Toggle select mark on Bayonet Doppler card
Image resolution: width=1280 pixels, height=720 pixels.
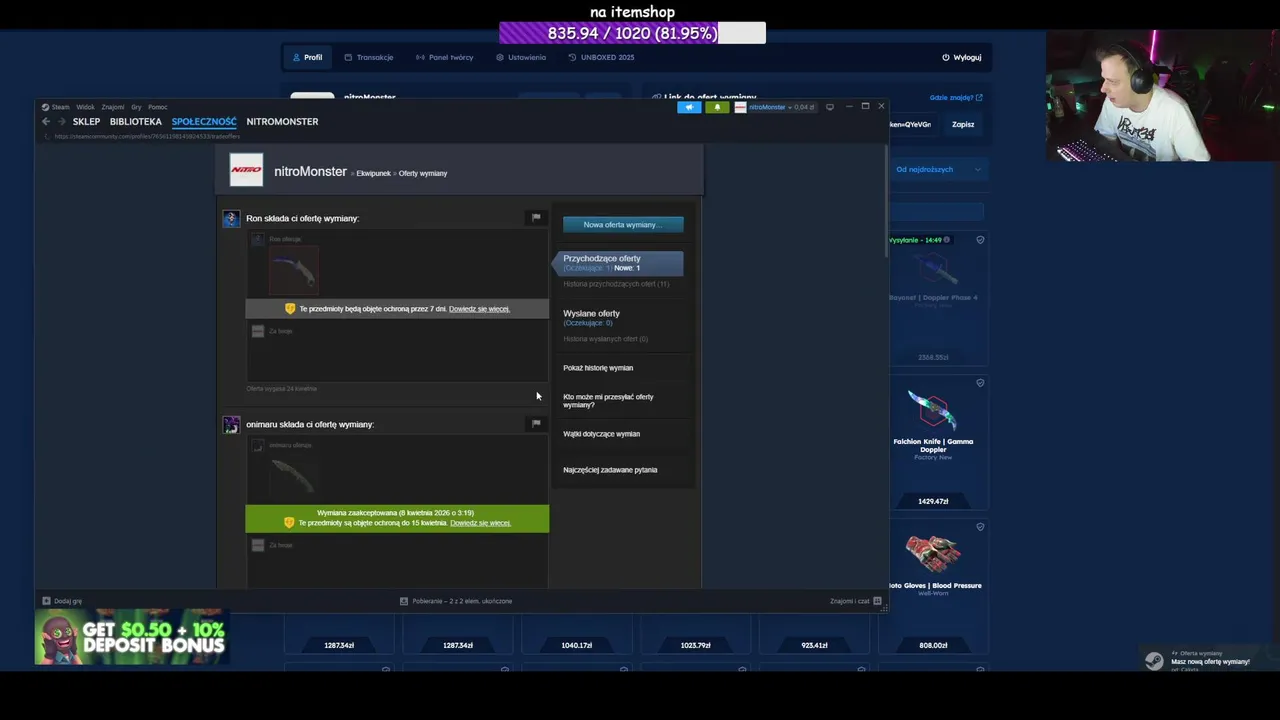pos(980,240)
